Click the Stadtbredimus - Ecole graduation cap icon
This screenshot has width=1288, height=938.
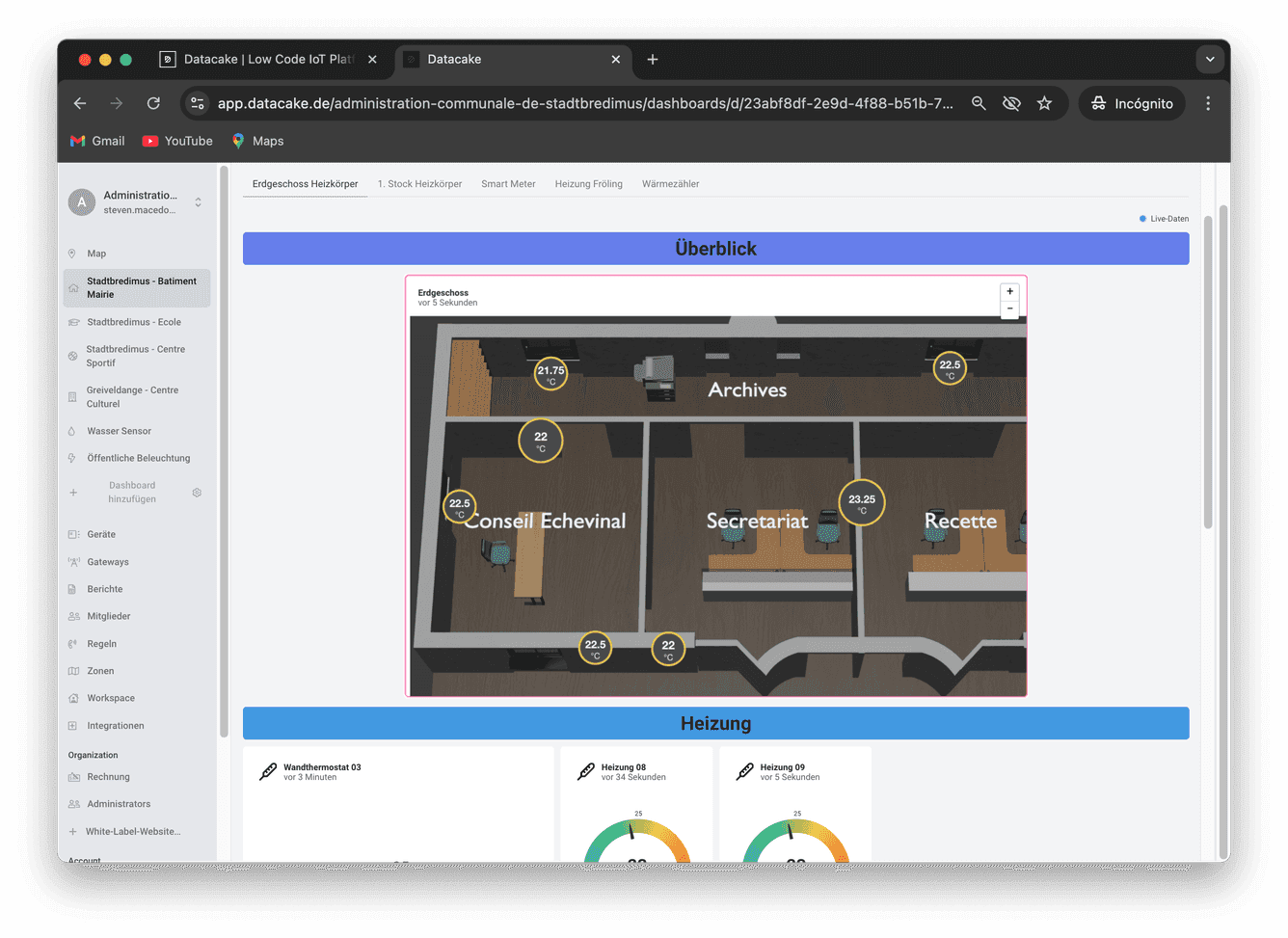(73, 322)
